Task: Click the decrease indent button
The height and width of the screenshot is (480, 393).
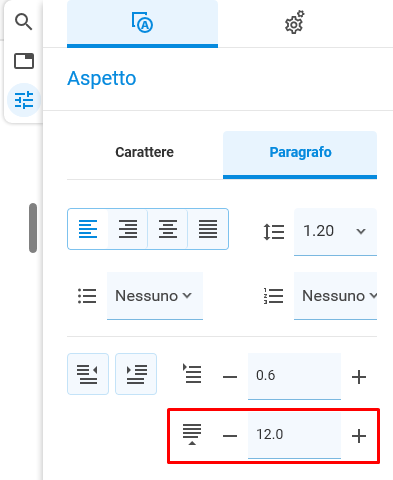Action: point(88,374)
